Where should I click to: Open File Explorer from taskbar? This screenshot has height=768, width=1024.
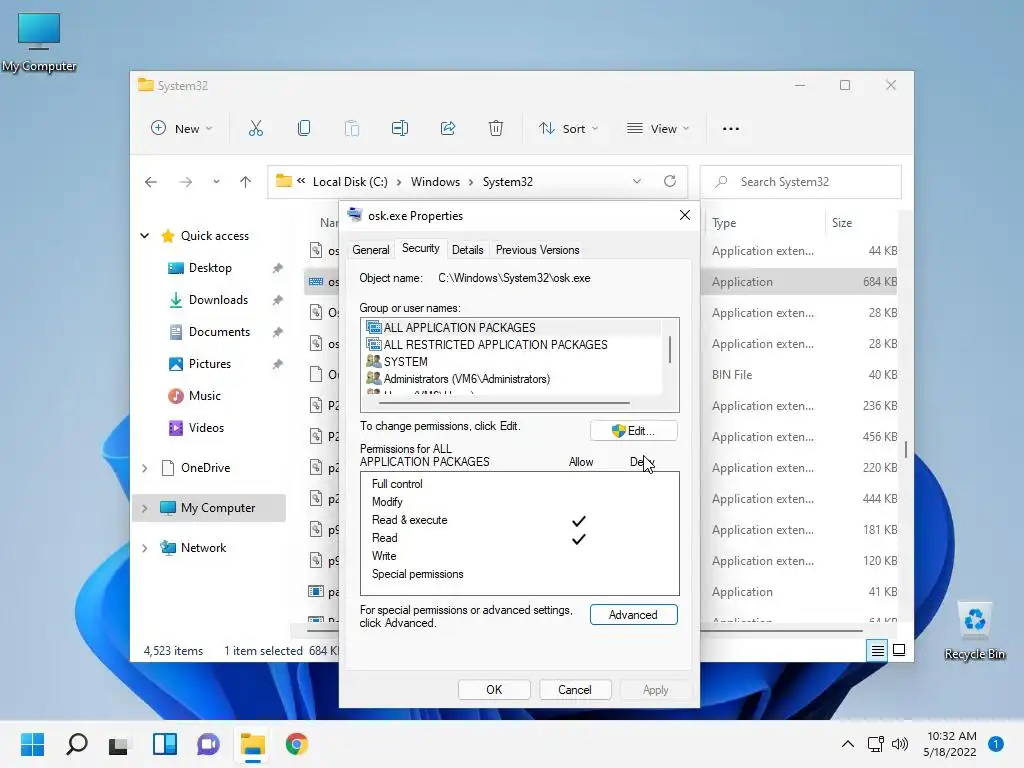tap(253, 744)
